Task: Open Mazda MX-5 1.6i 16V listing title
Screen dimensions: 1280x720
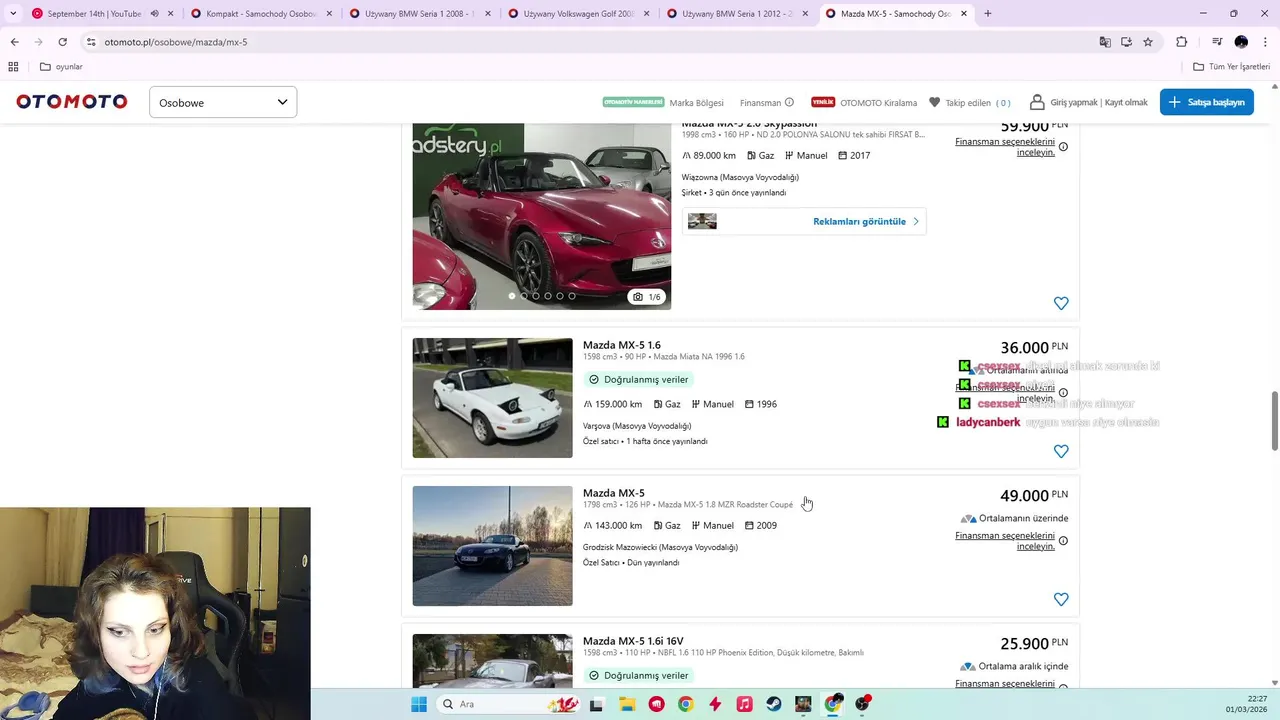Action: pos(633,641)
